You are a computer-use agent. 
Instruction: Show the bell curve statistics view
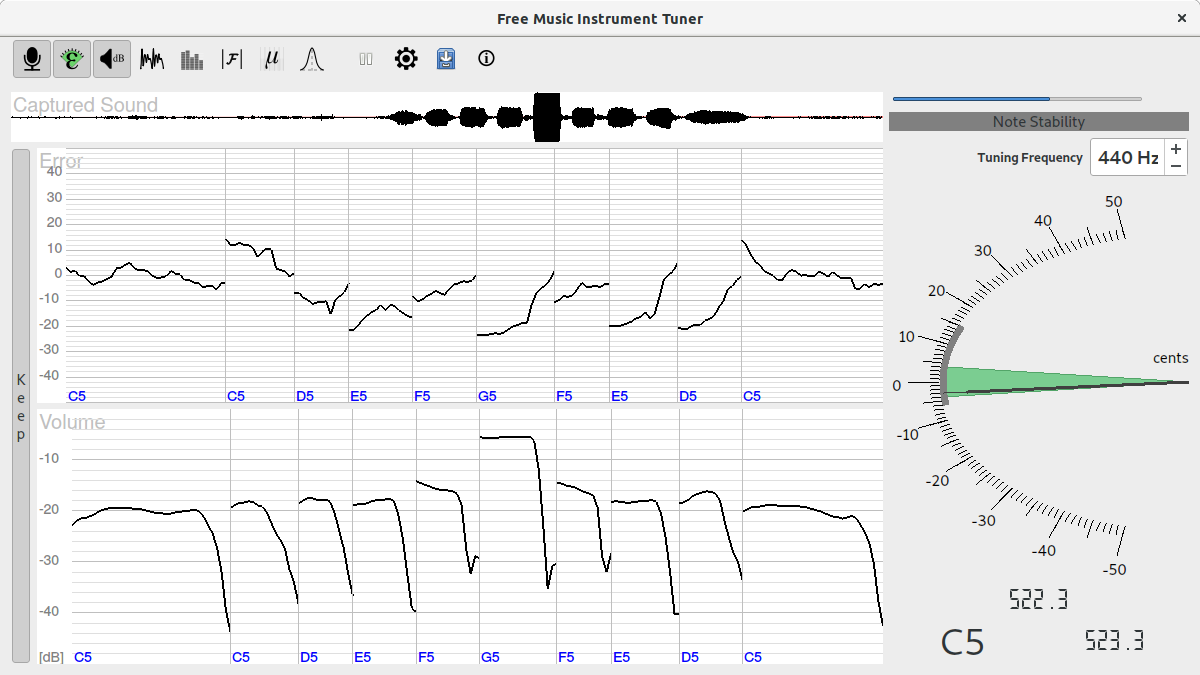(311, 59)
